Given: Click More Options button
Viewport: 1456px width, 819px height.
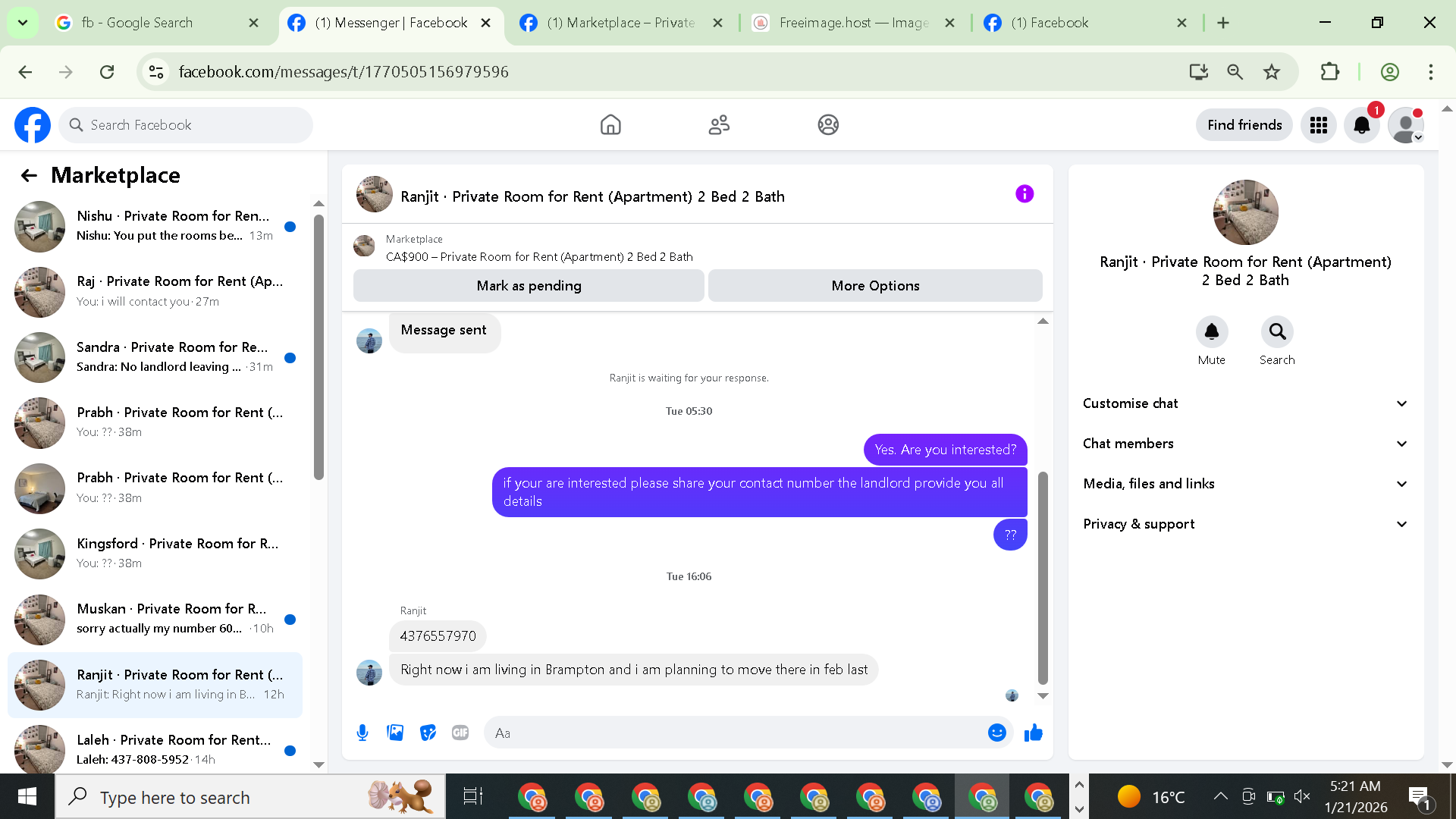Looking at the screenshot, I should tap(875, 286).
